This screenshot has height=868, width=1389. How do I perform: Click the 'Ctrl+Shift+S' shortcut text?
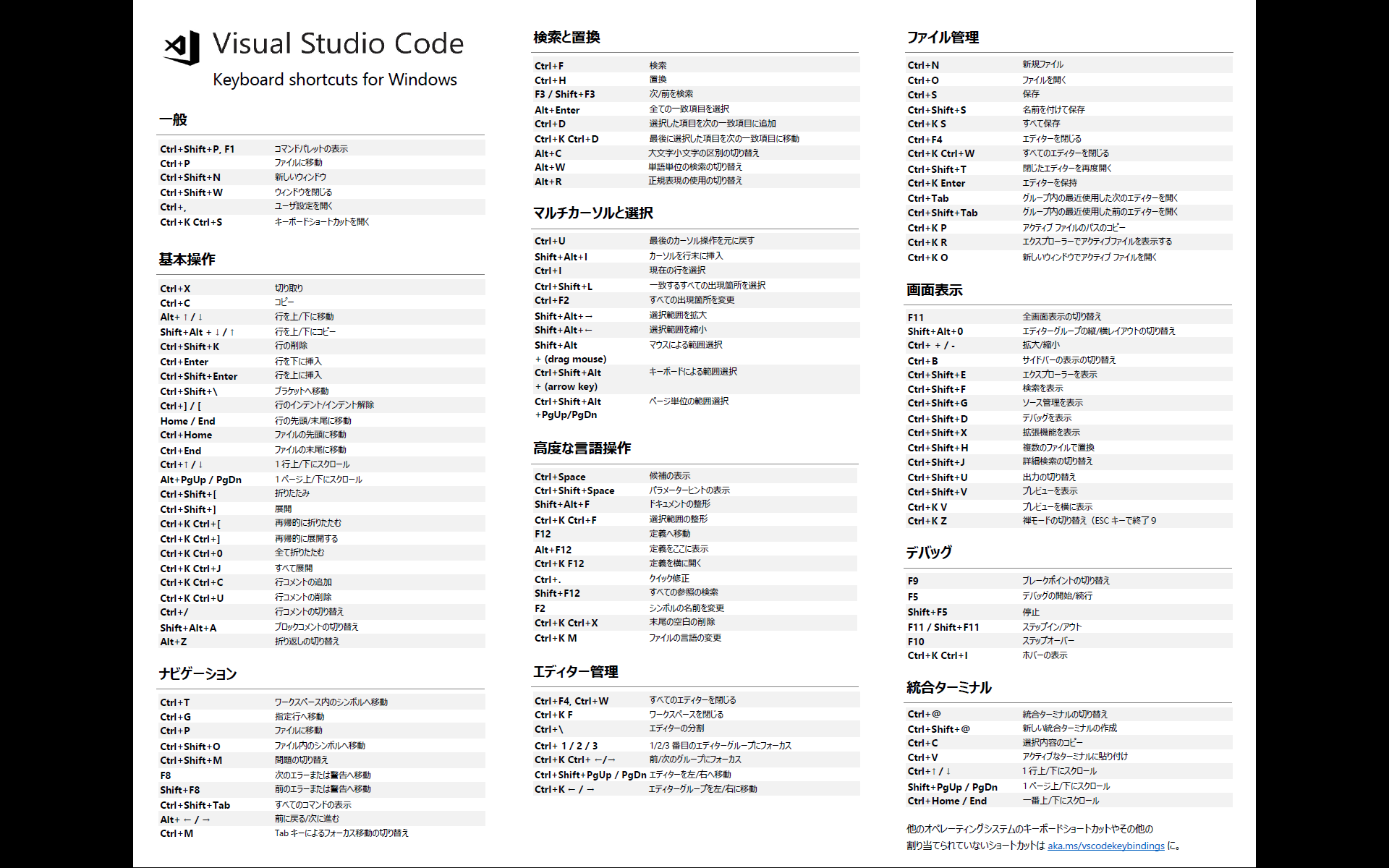pos(937,110)
